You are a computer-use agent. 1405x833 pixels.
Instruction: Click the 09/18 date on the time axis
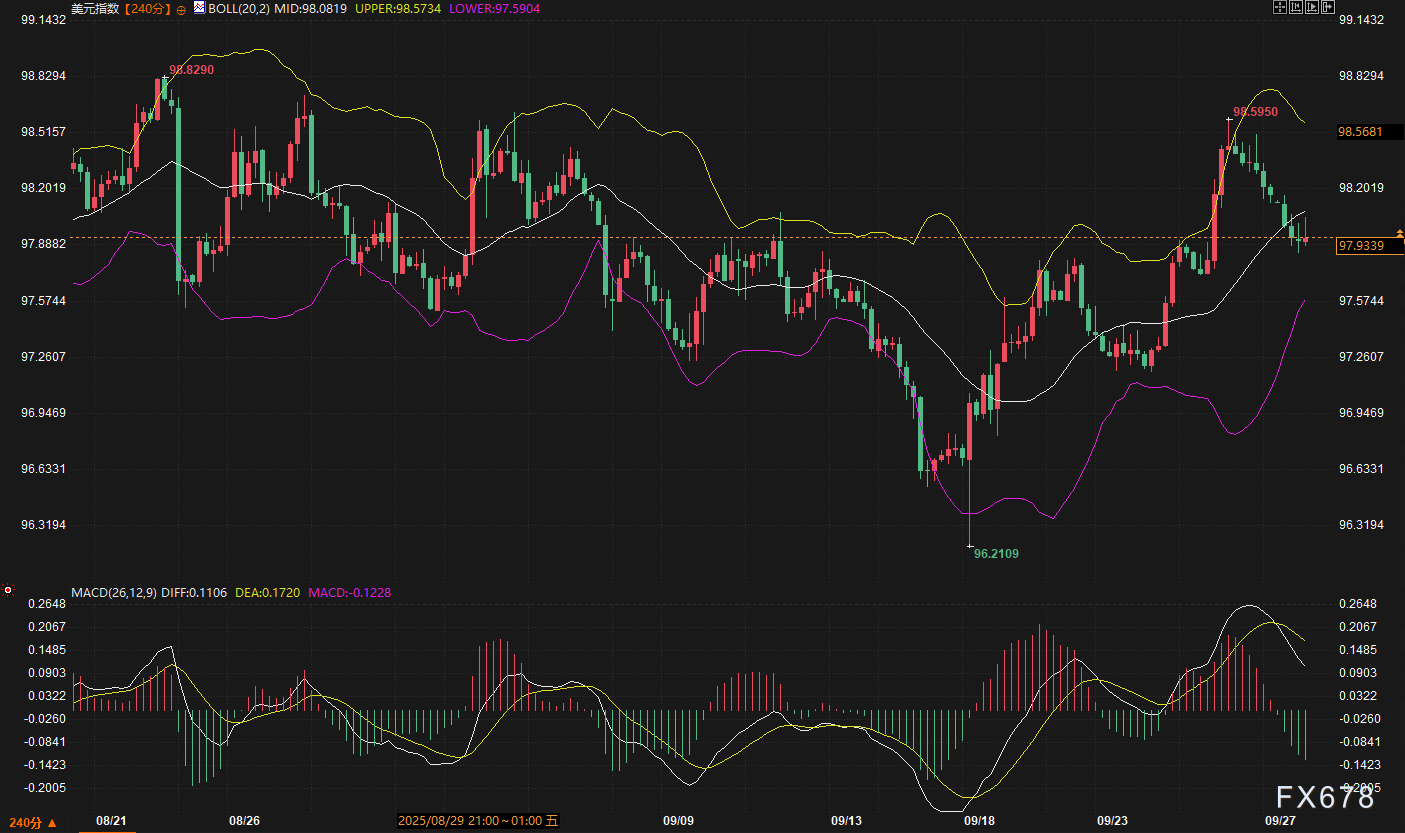pos(978,821)
